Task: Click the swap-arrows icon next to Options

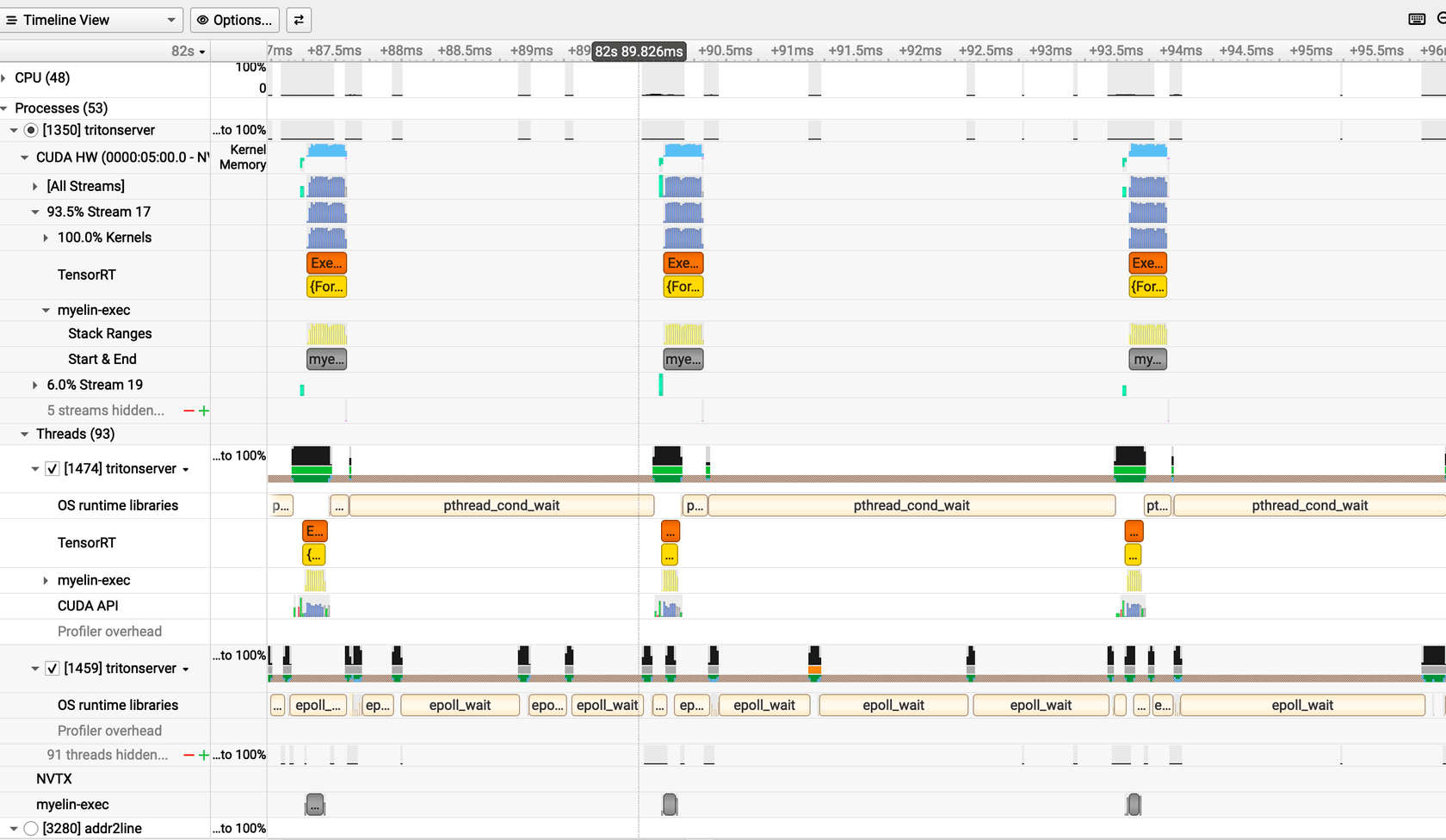Action: (298, 20)
